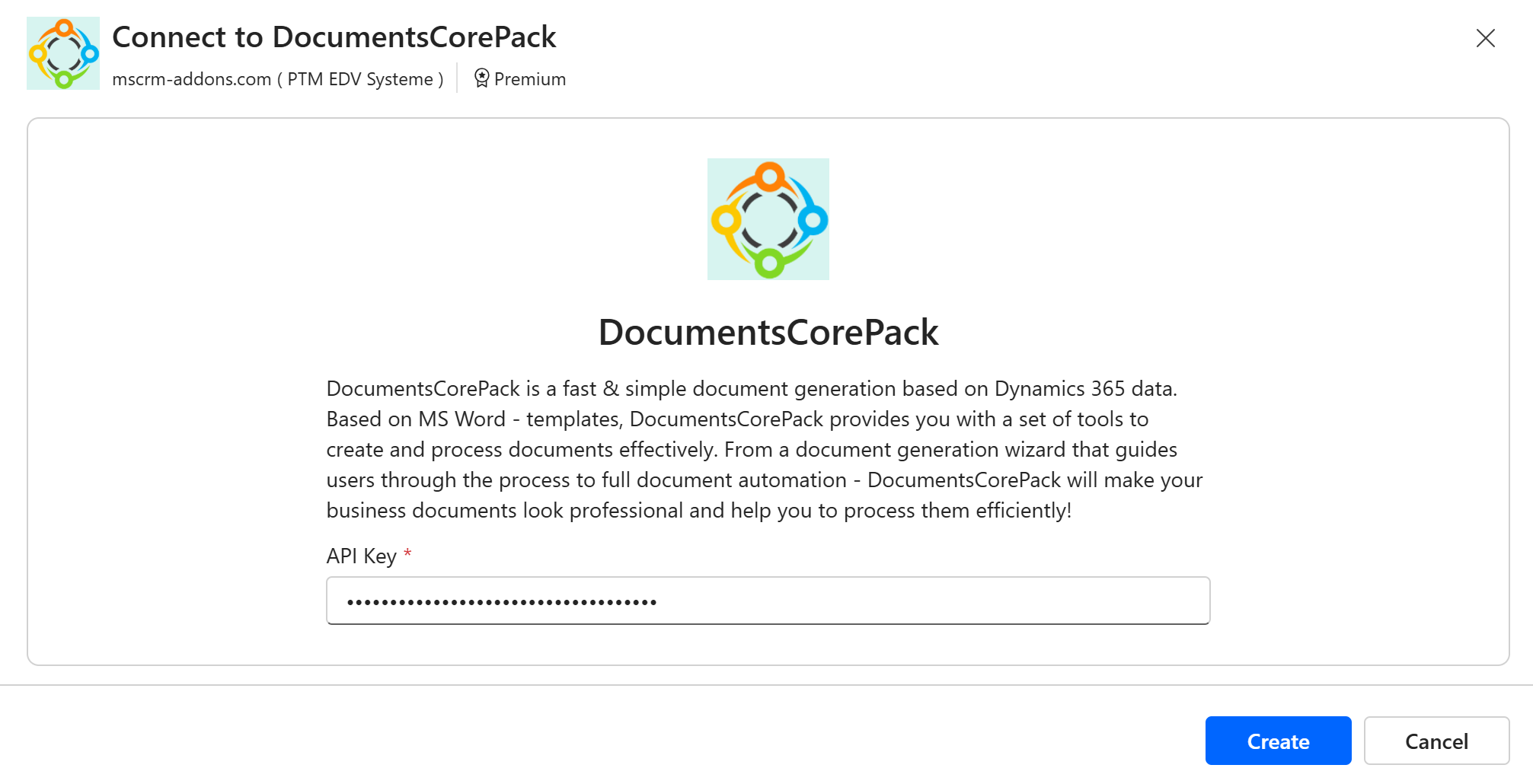The height and width of the screenshot is (784, 1533).
Task: Click the mscrm-addons.com publisher name
Action: point(191,79)
